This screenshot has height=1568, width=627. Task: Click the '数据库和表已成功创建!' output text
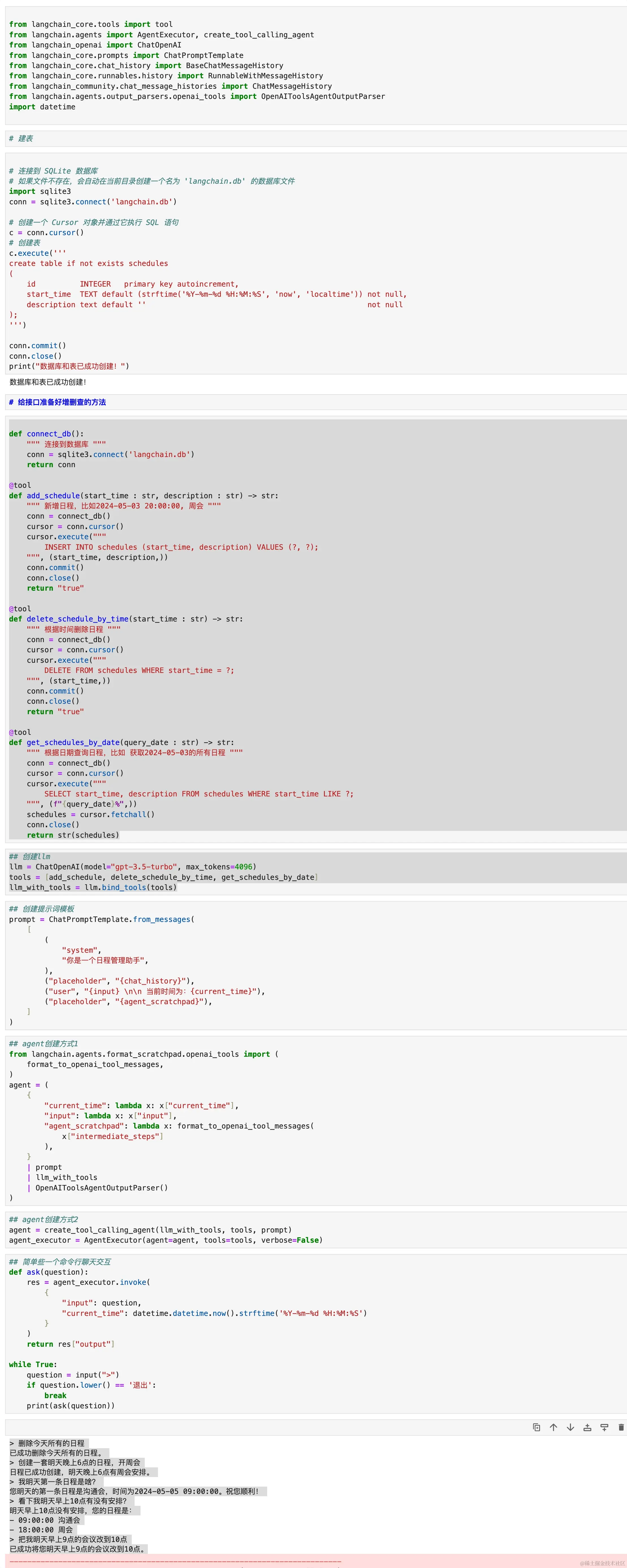click(48, 382)
